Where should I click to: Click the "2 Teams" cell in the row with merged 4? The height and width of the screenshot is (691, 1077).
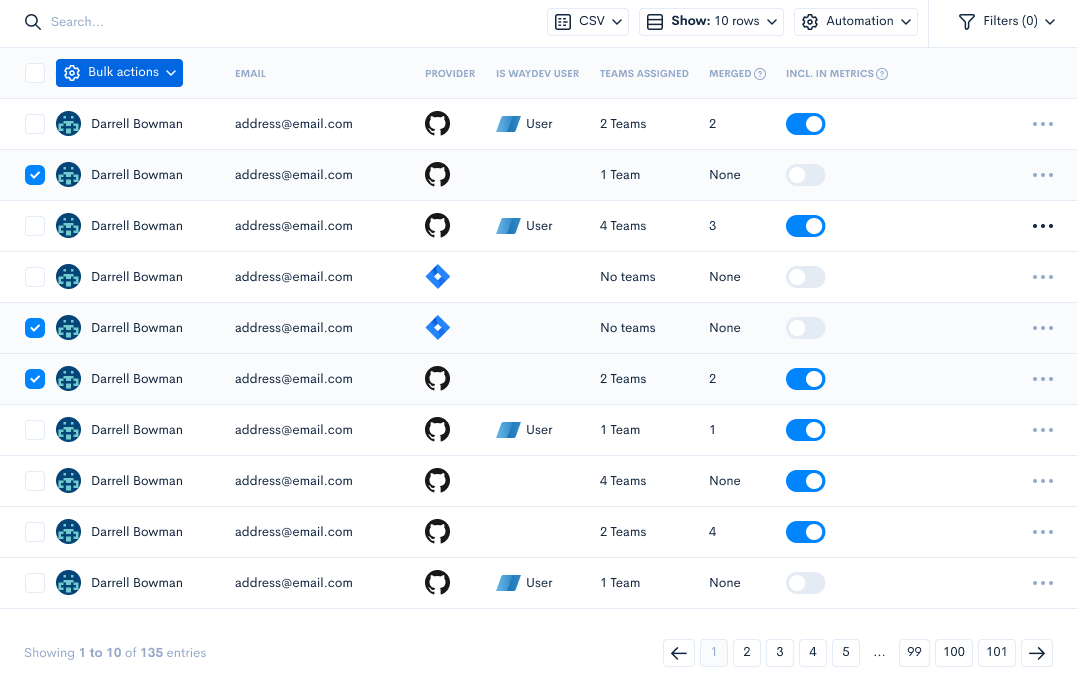tap(623, 532)
